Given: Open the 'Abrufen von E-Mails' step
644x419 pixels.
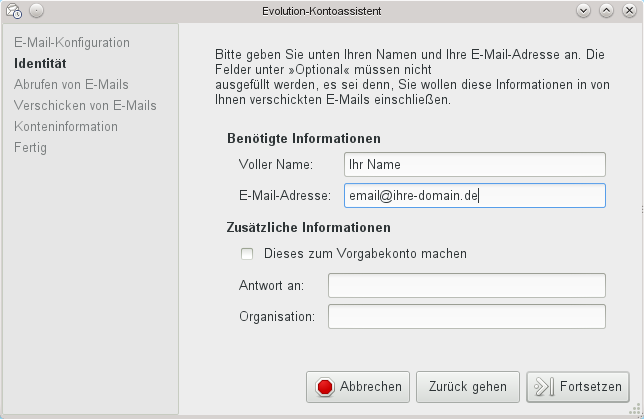Looking at the screenshot, I should 71,84.
